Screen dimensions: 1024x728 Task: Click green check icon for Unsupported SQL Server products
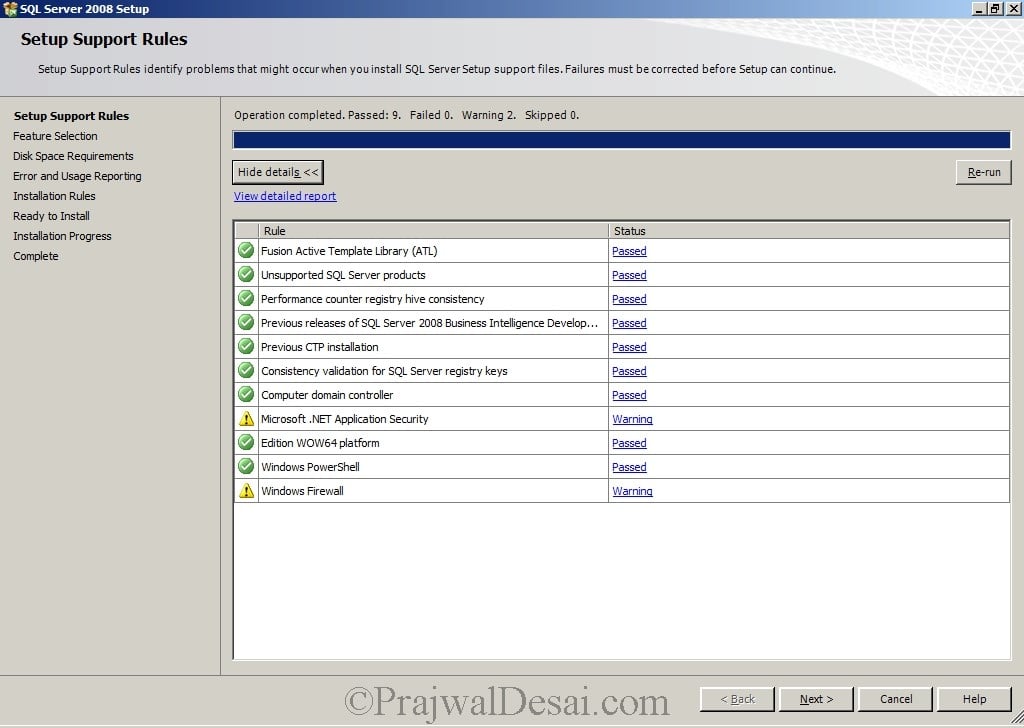(246, 274)
